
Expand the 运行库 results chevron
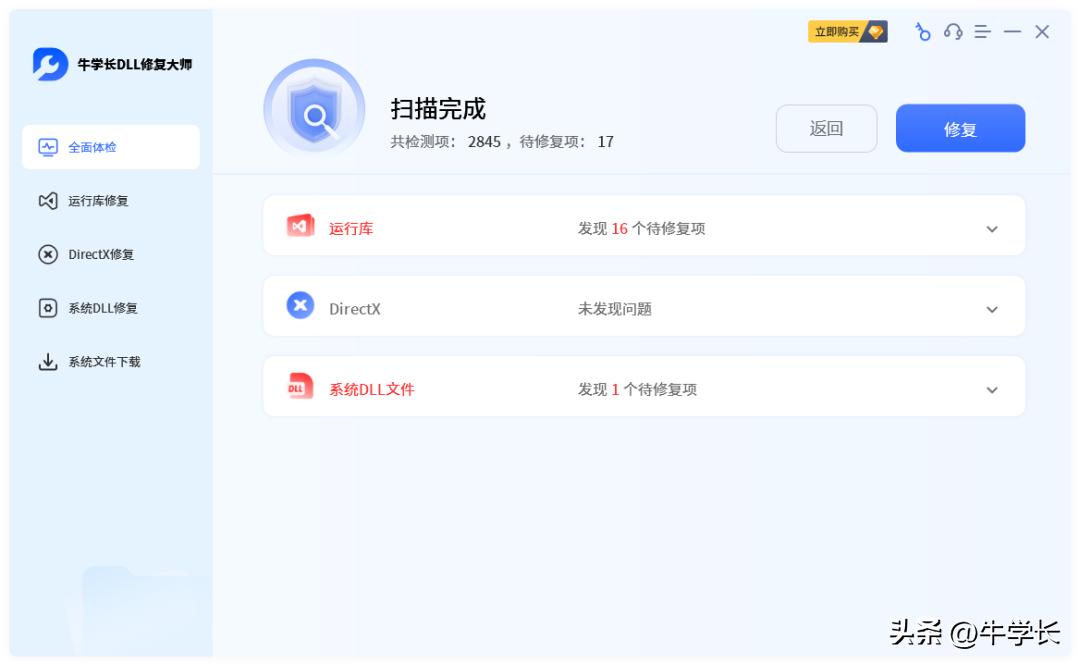click(992, 229)
